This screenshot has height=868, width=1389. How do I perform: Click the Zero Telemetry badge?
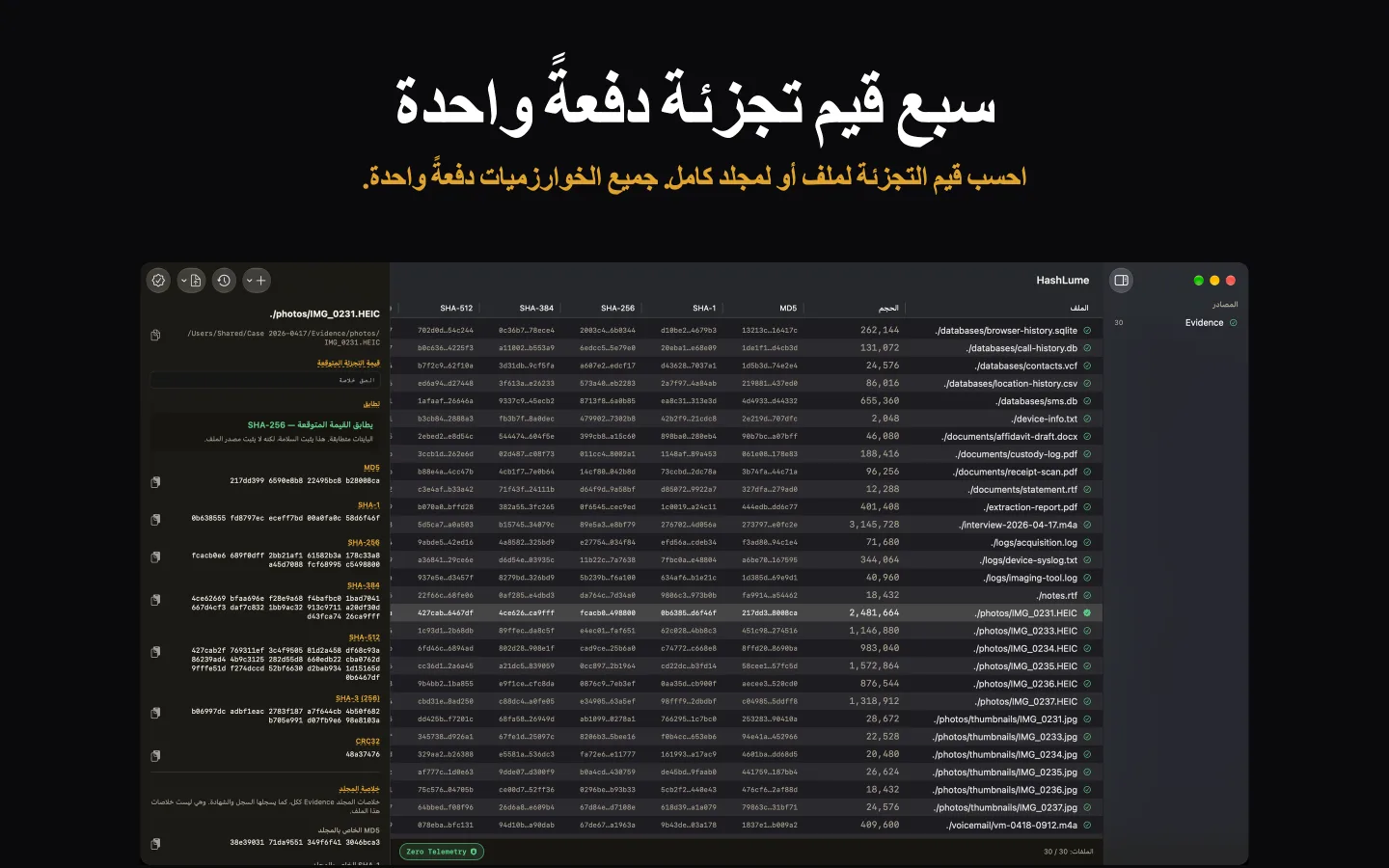(x=442, y=852)
